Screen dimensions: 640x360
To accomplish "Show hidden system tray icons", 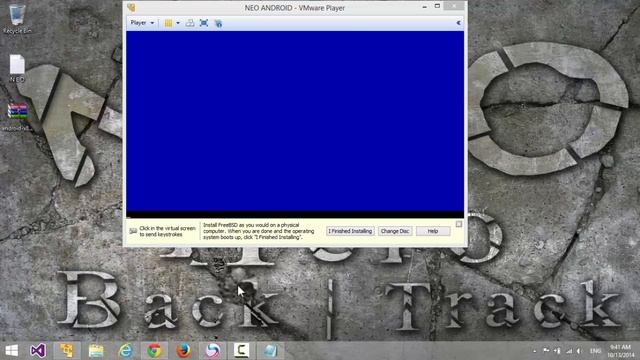I will (x=534, y=351).
